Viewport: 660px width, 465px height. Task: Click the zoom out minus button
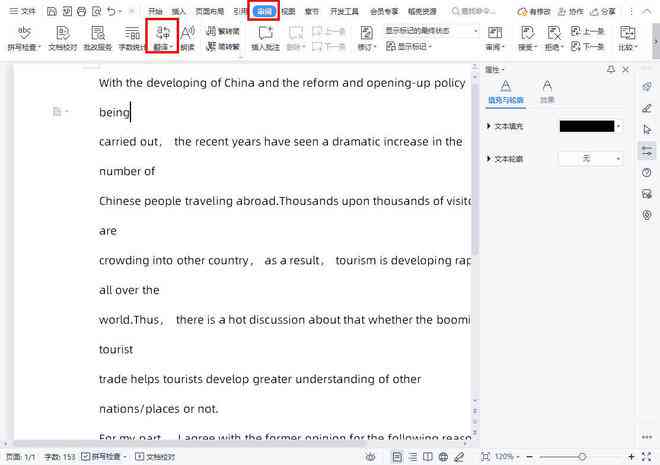[x=530, y=457]
